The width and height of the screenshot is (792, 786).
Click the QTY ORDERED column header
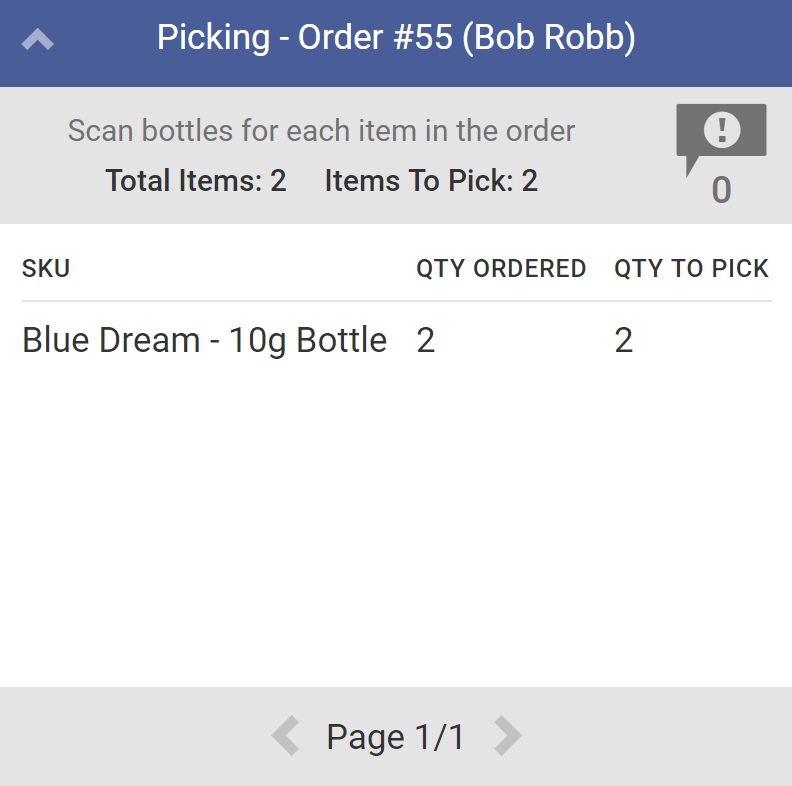tap(501, 268)
